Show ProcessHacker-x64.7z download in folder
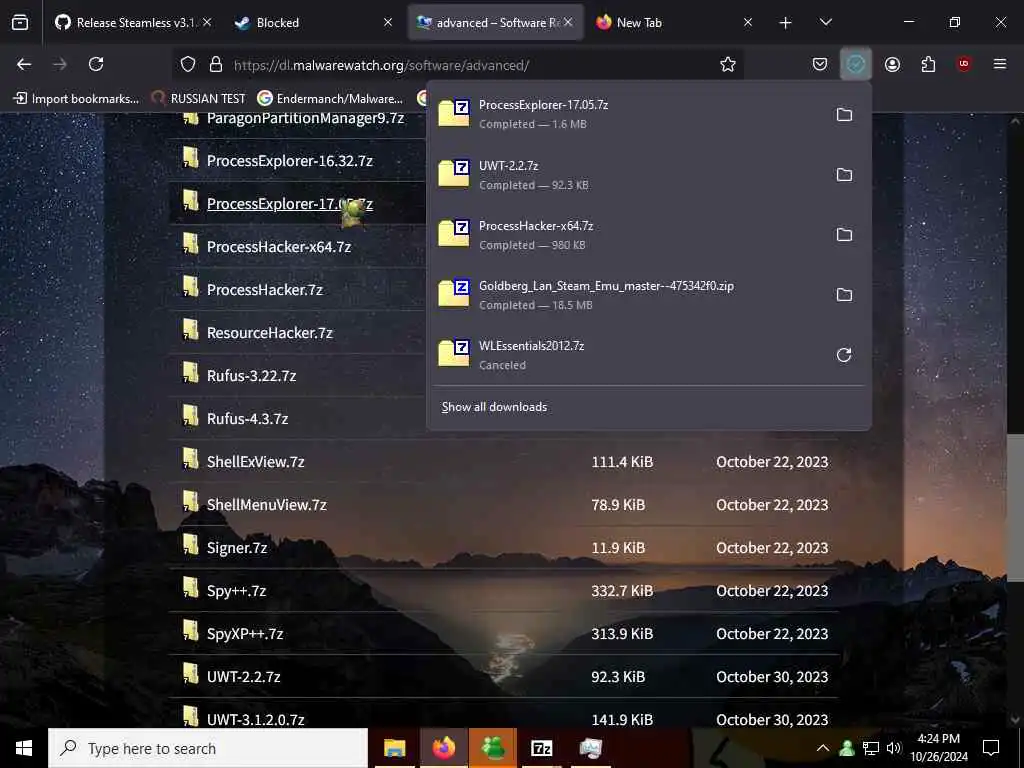 (844, 234)
